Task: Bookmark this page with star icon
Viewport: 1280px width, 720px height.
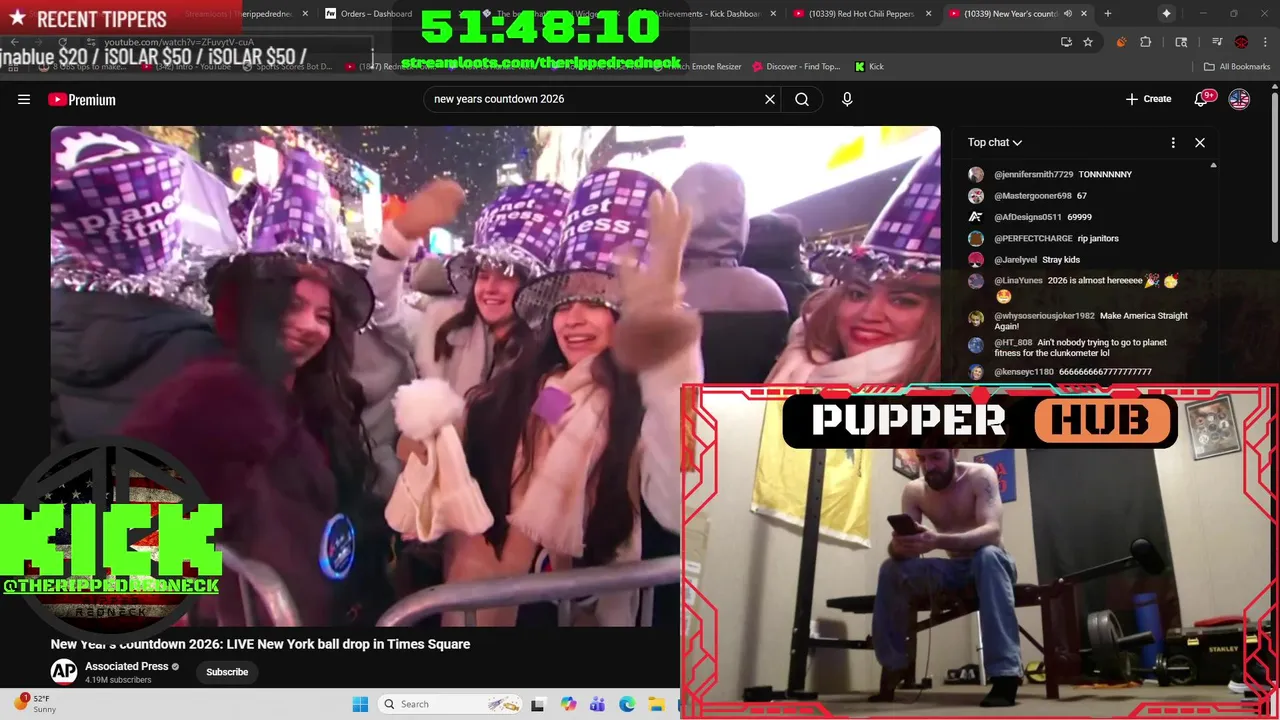Action: pos(1088,42)
